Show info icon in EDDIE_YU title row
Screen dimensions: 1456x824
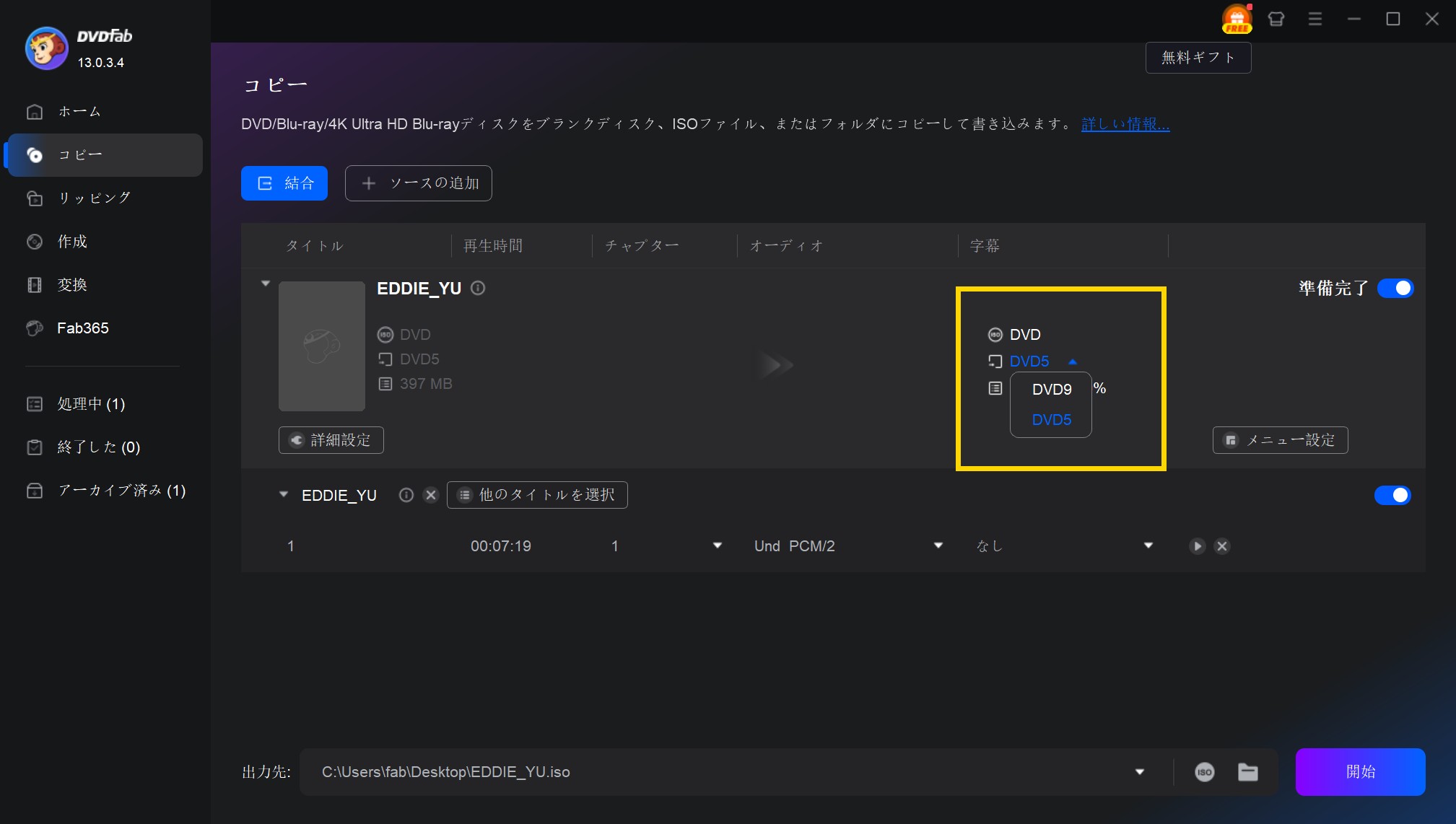(406, 495)
